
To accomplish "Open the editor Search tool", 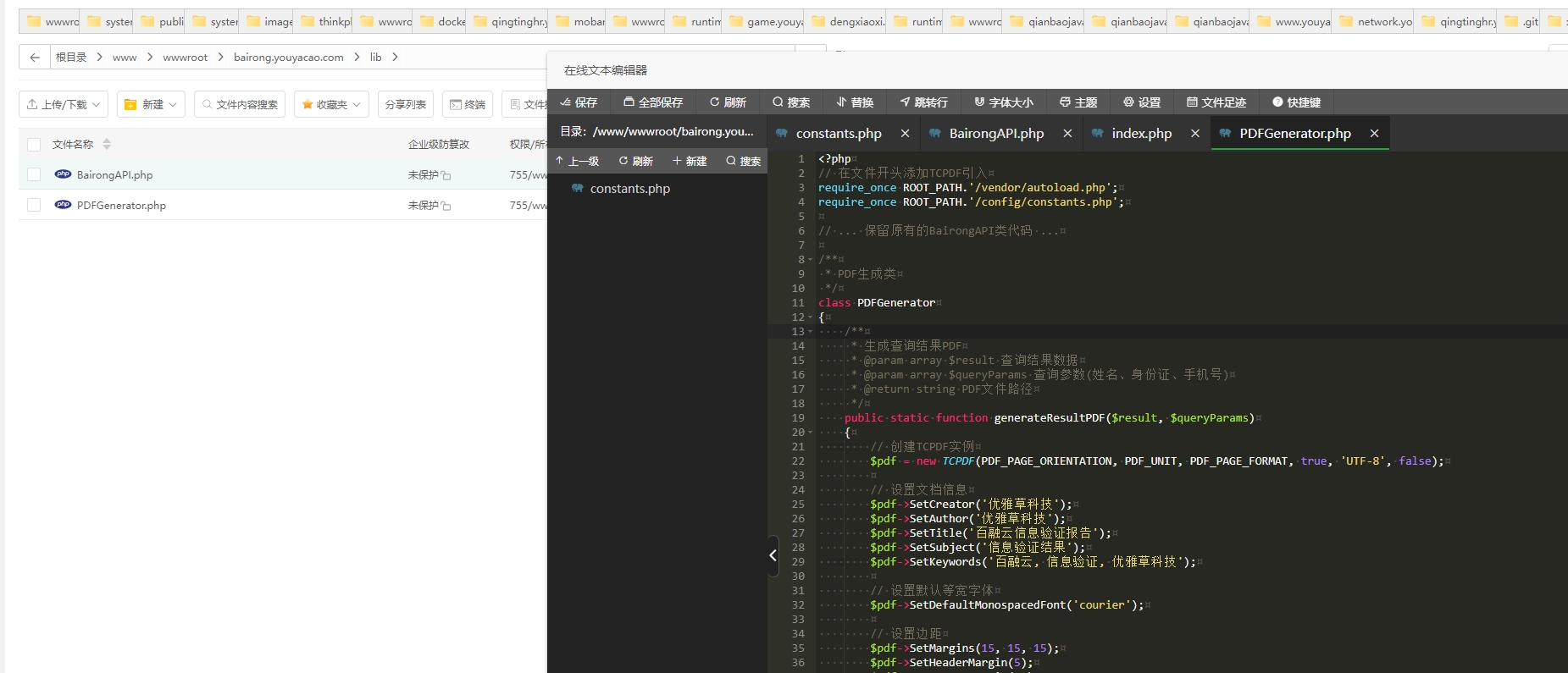I will click(791, 102).
